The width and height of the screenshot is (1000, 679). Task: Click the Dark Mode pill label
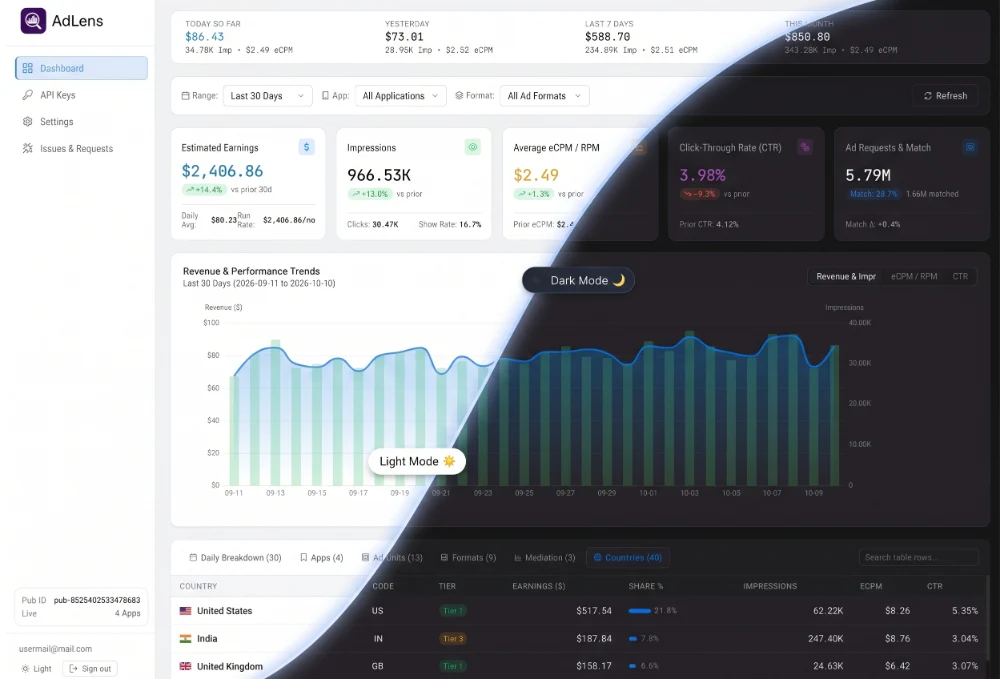[578, 281]
